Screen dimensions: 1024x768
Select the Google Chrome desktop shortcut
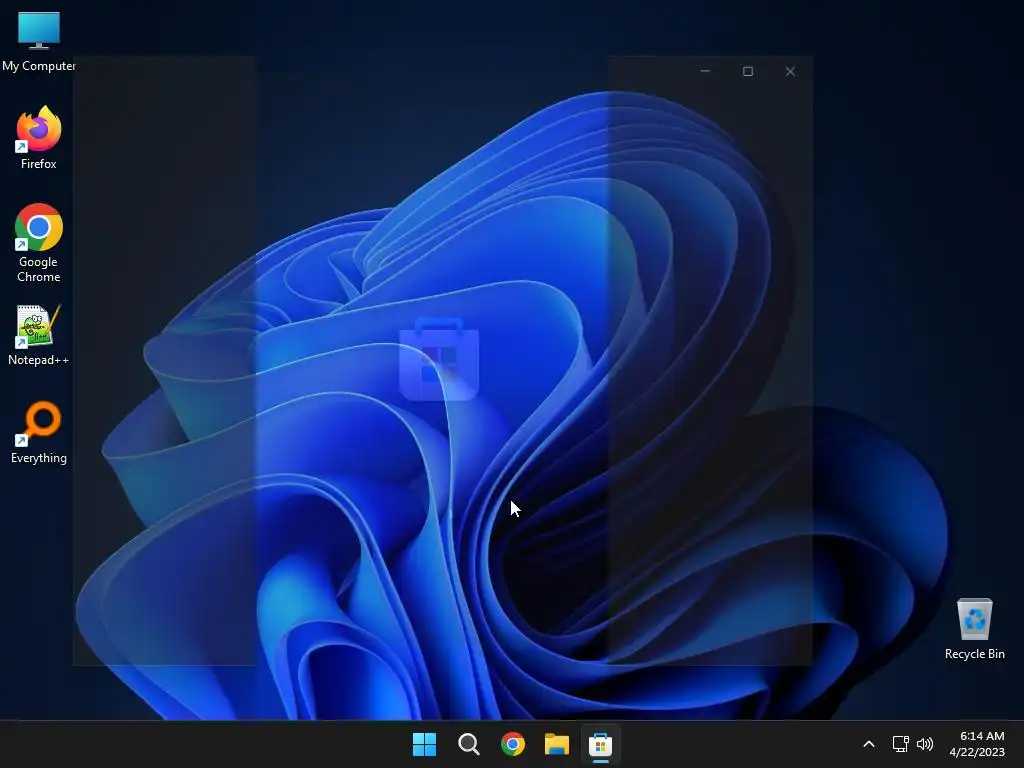click(39, 243)
